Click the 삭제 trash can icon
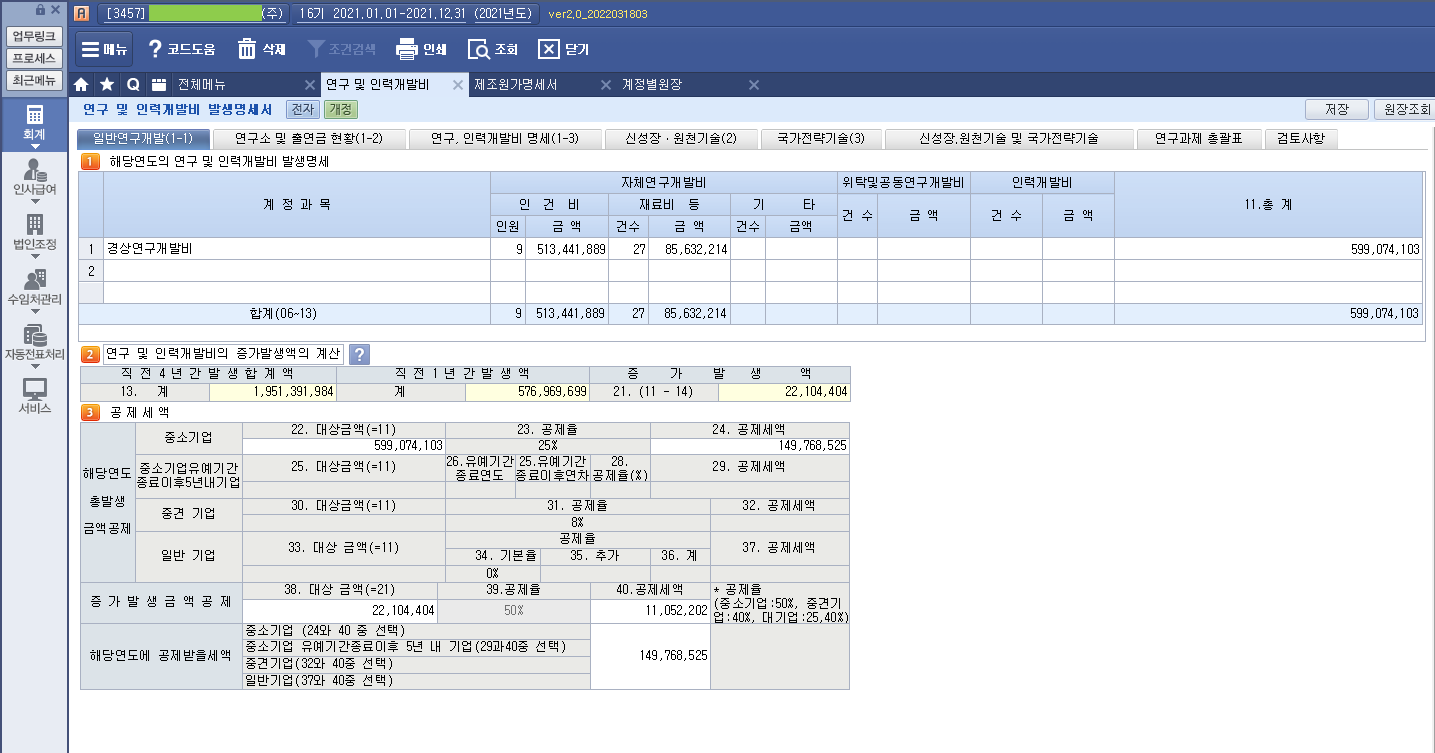1435x753 pixels. point(247,49)
